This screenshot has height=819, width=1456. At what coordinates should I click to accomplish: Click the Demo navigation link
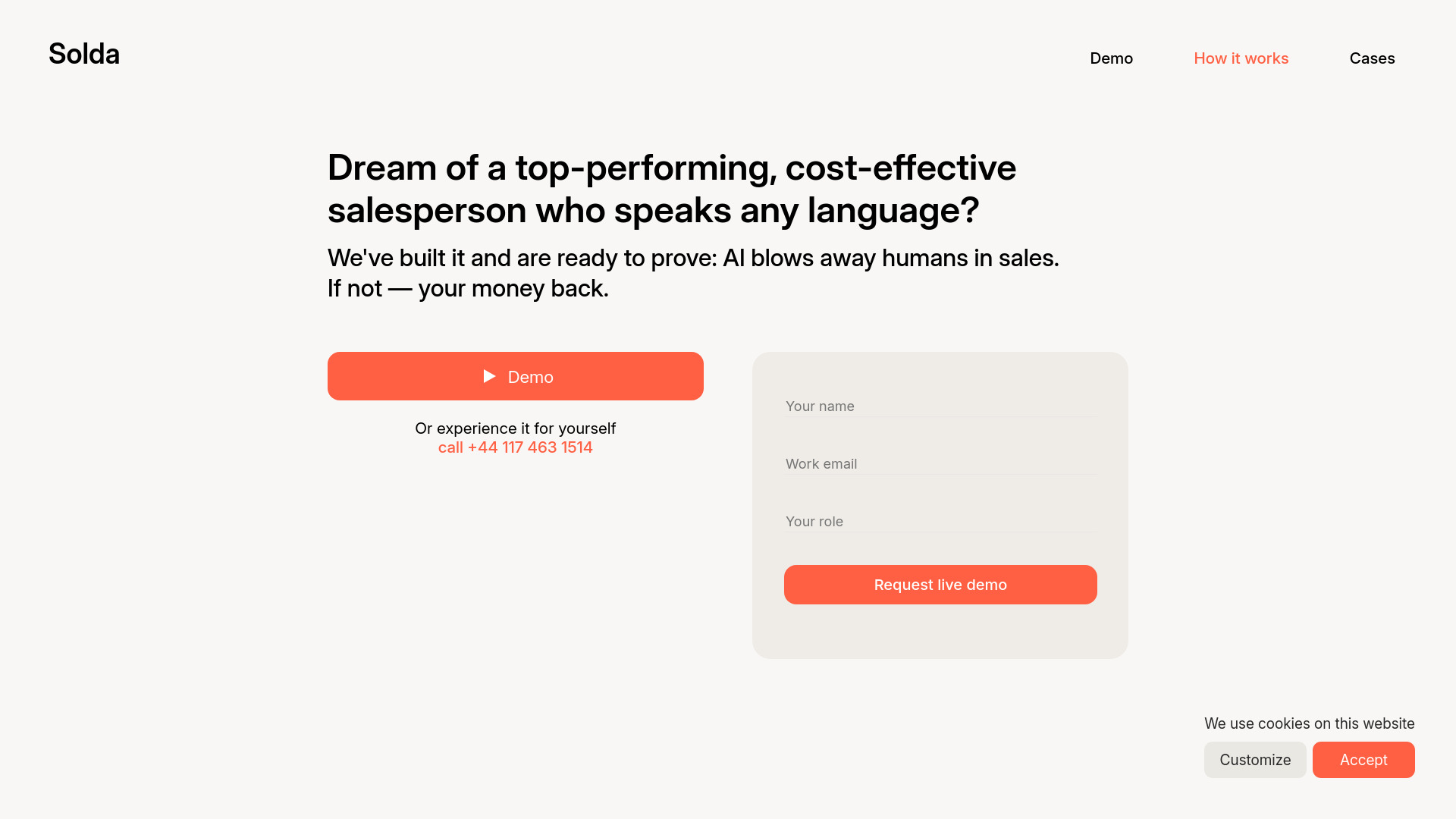(1111, 58)
